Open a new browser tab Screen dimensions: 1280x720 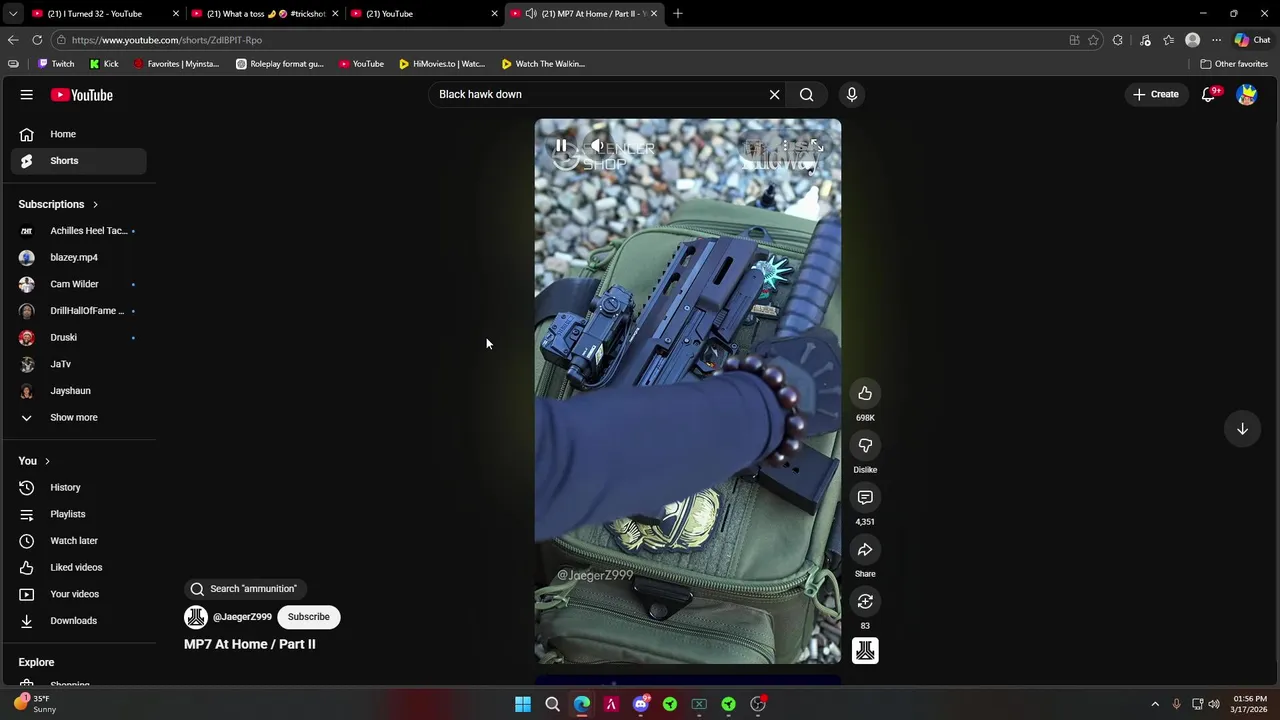pos(677,13)
